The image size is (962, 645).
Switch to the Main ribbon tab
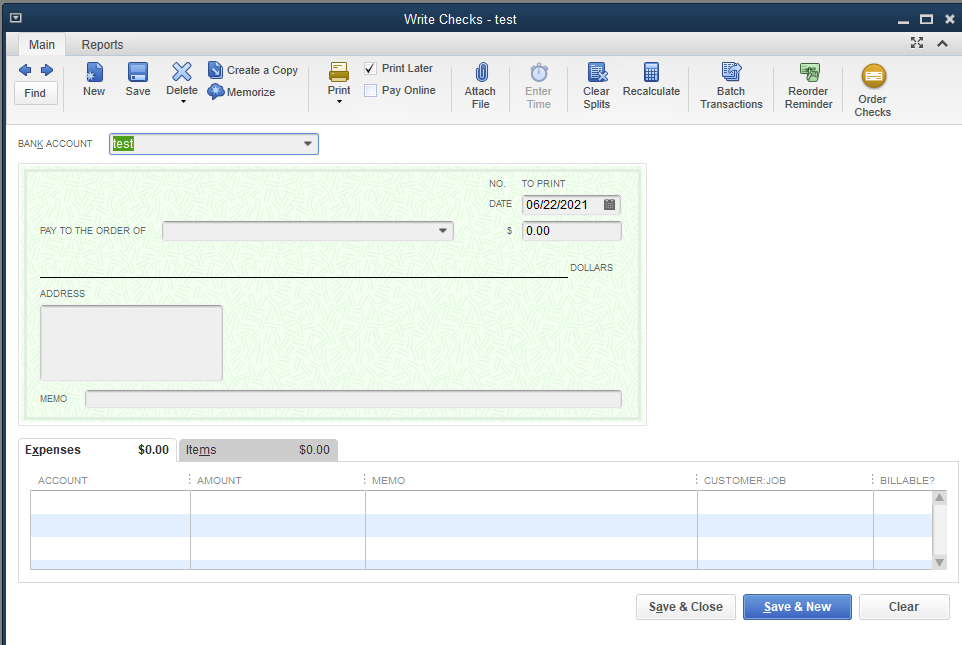point(42,45)
